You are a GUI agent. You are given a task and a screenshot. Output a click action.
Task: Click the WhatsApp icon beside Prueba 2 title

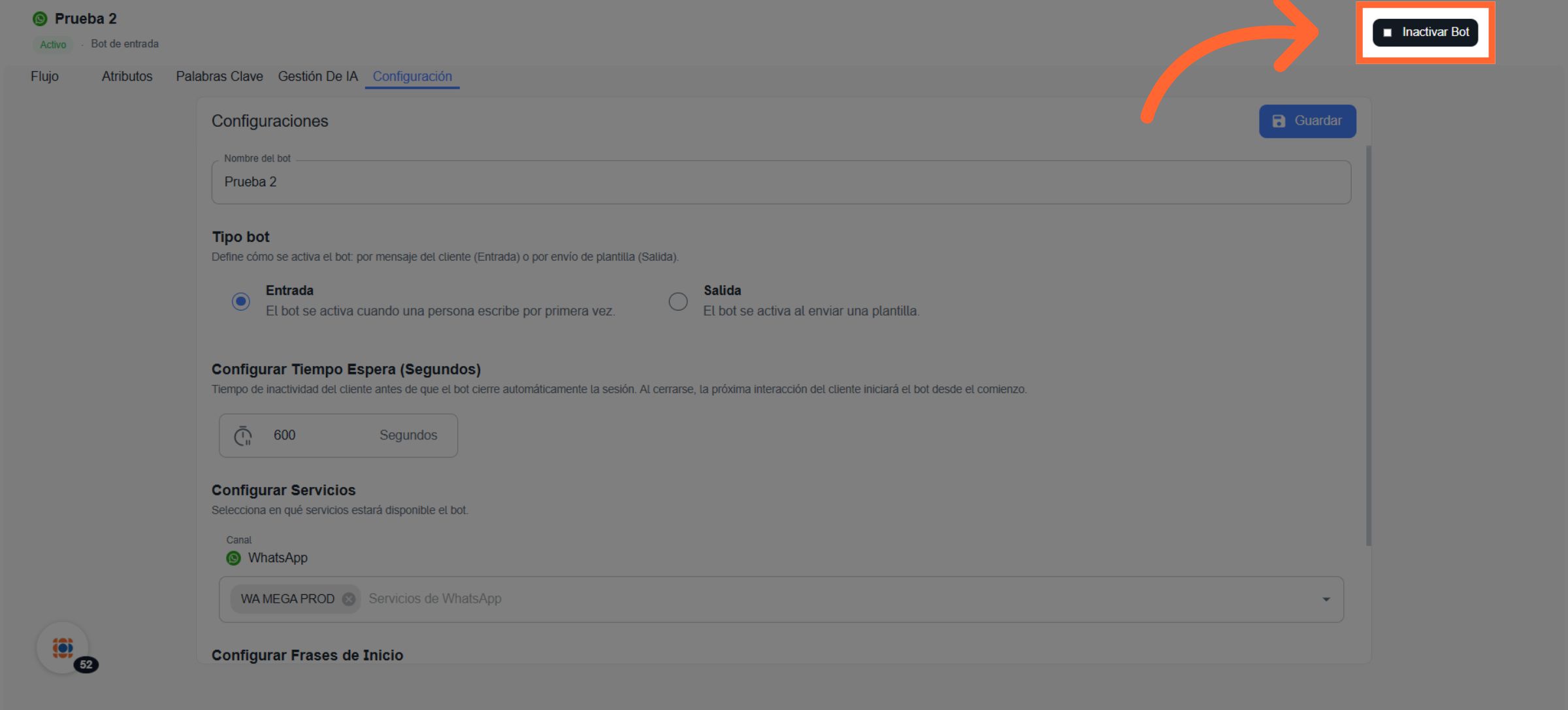coord(40,19)
